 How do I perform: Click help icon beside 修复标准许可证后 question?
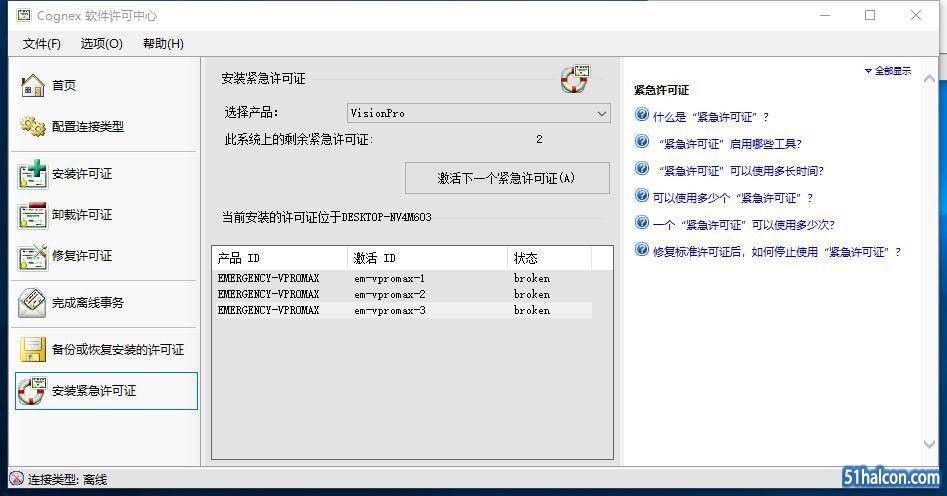click(642, 250)
